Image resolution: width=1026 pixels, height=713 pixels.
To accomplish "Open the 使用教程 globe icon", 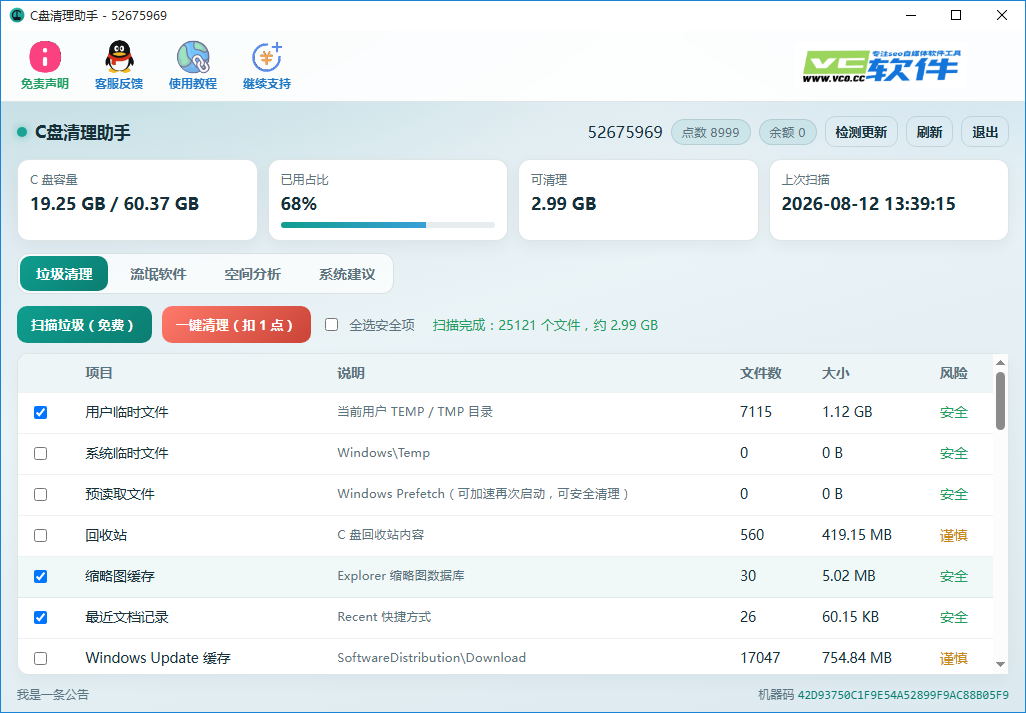I will [193, 57].
